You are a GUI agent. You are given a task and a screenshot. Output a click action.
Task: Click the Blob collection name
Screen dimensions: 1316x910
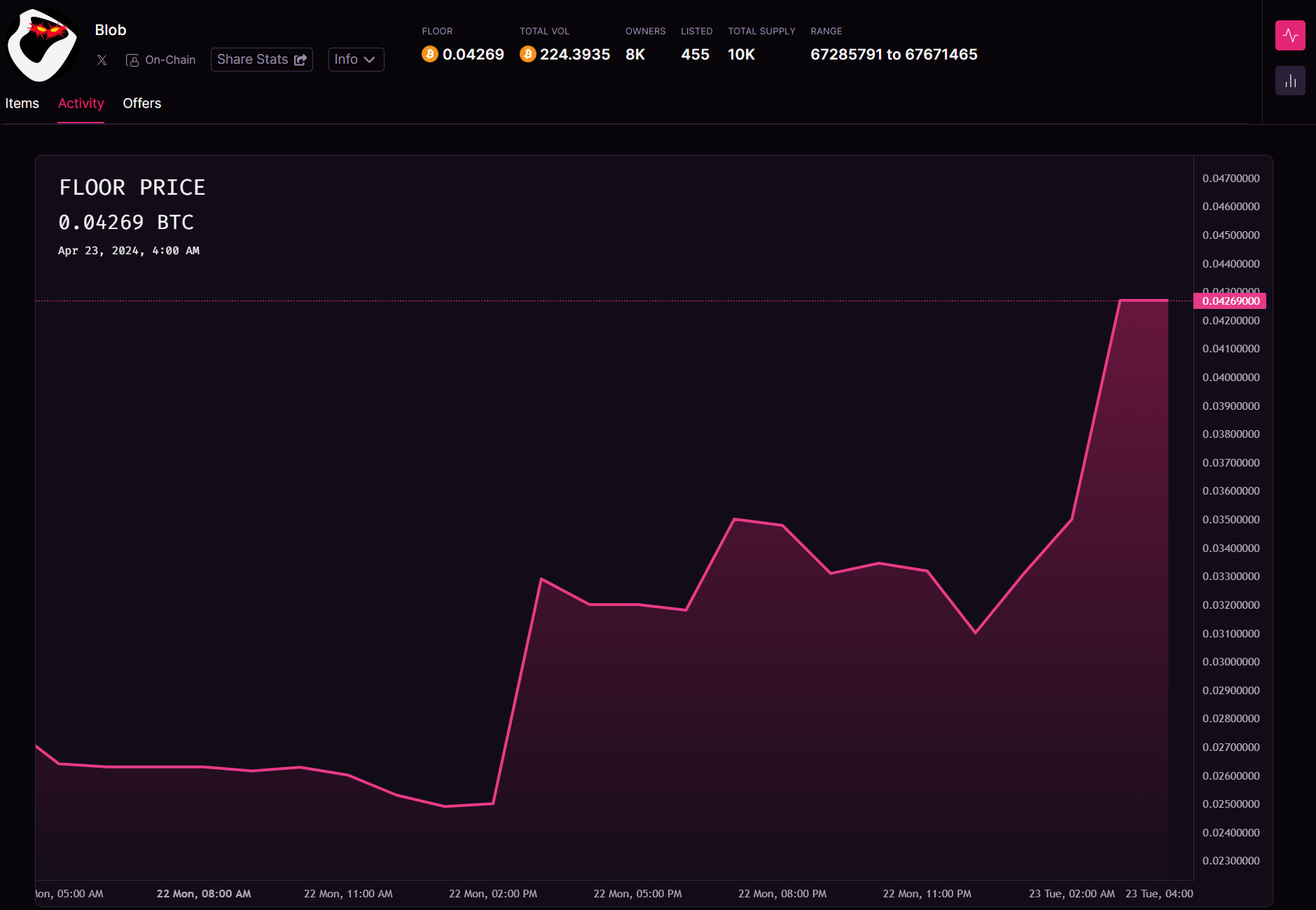coord(111,30)
